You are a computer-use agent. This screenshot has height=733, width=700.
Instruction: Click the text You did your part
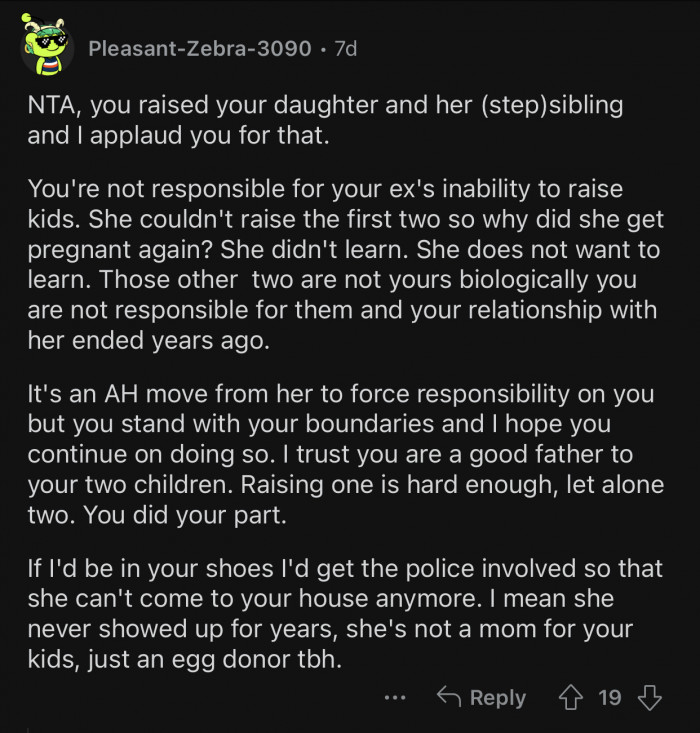185,515
